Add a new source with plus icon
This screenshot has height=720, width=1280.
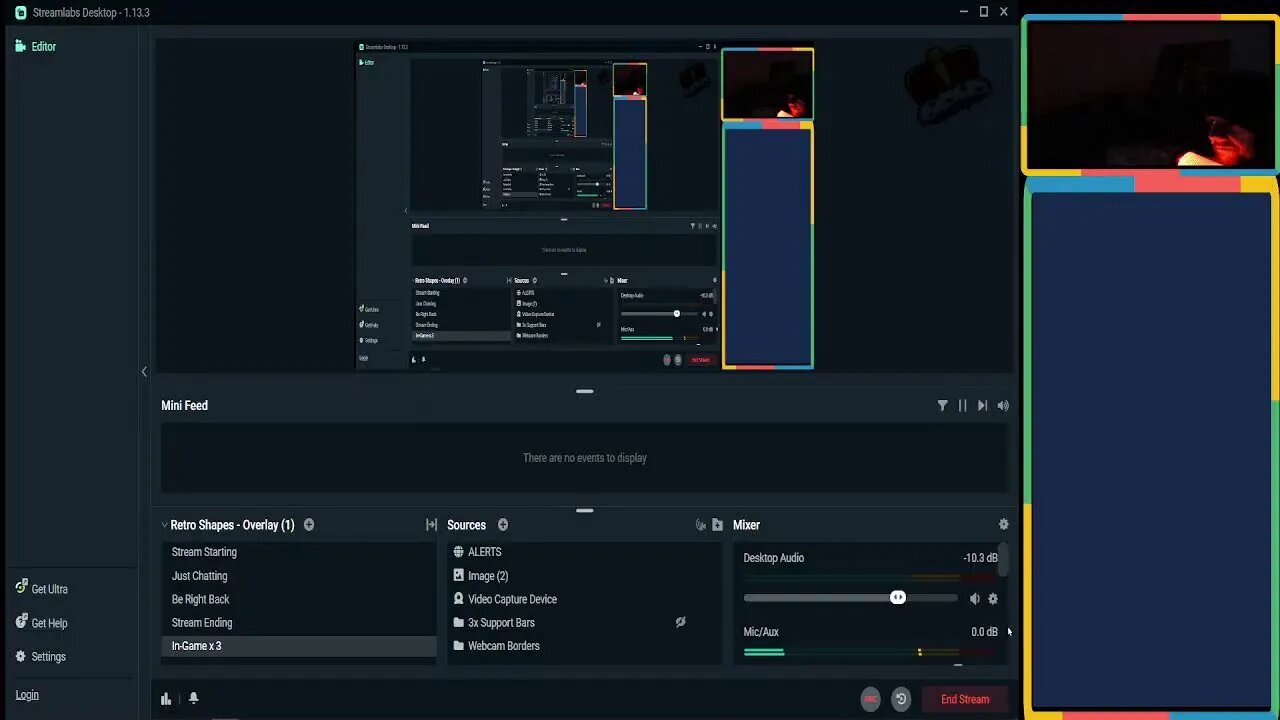tap(503, 525)
